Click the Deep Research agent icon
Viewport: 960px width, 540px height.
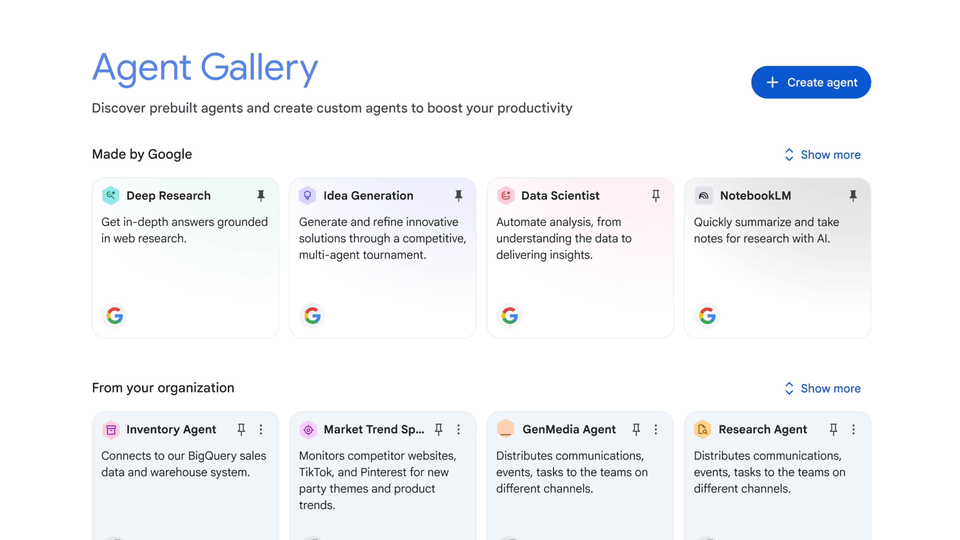(111, 195)
